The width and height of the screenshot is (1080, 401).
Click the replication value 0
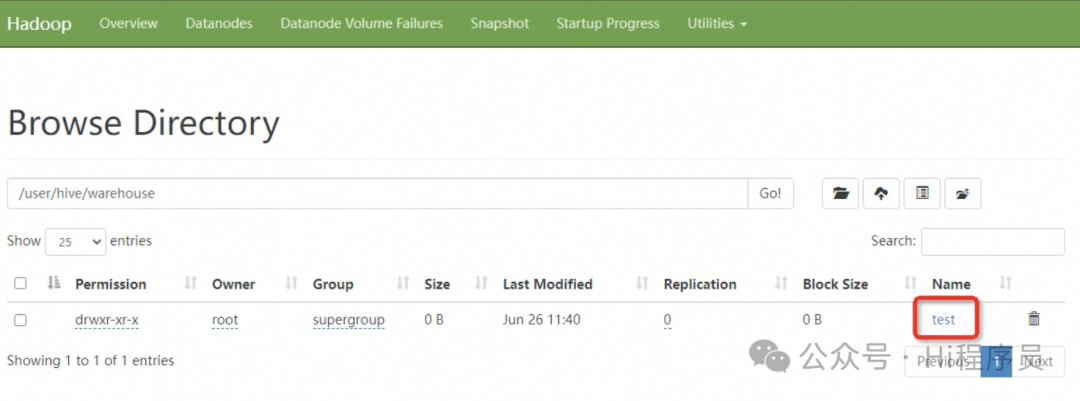(667, 320)
